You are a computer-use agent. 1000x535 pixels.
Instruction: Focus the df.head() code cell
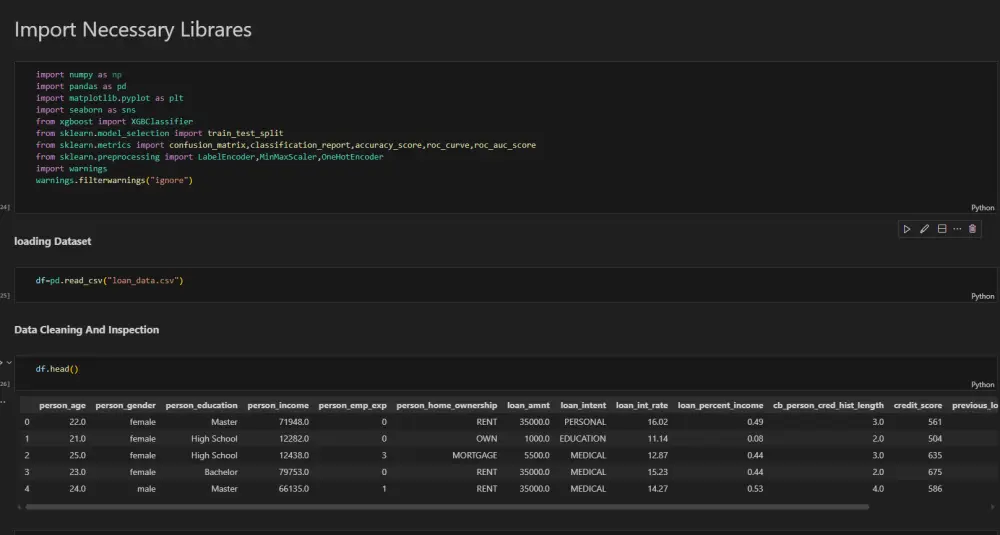click(400, 369)
